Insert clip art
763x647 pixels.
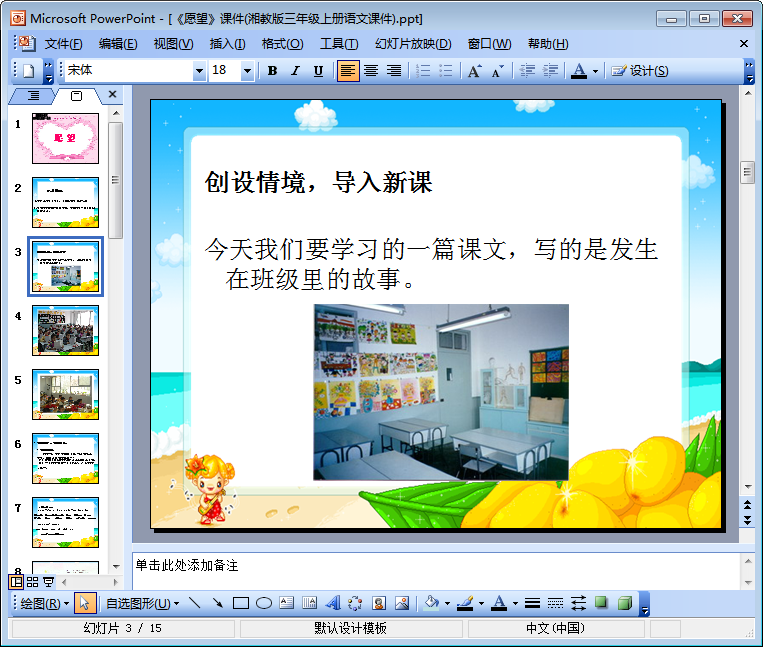point(379,604)
